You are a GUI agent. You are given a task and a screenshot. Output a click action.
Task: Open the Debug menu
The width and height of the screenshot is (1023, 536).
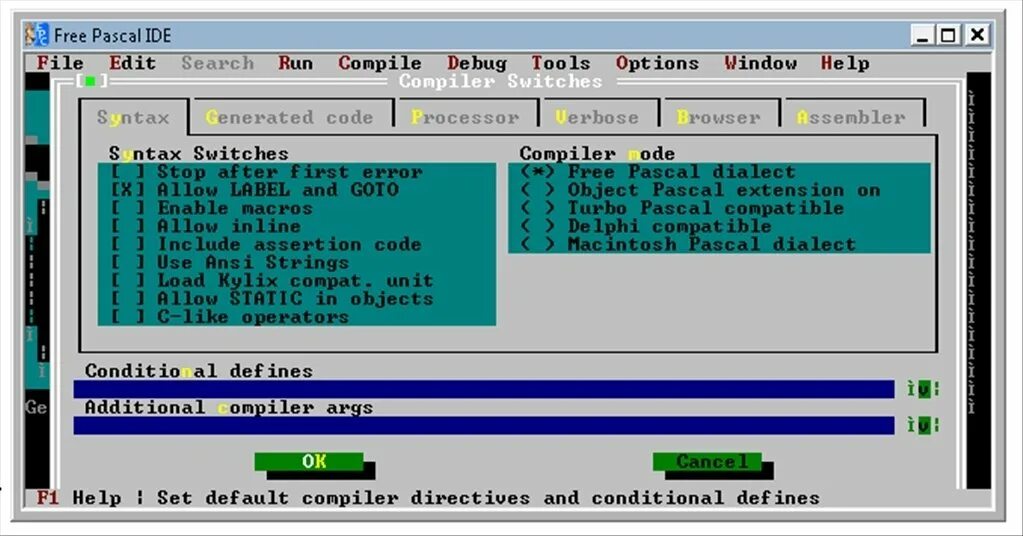coord(477,63)
